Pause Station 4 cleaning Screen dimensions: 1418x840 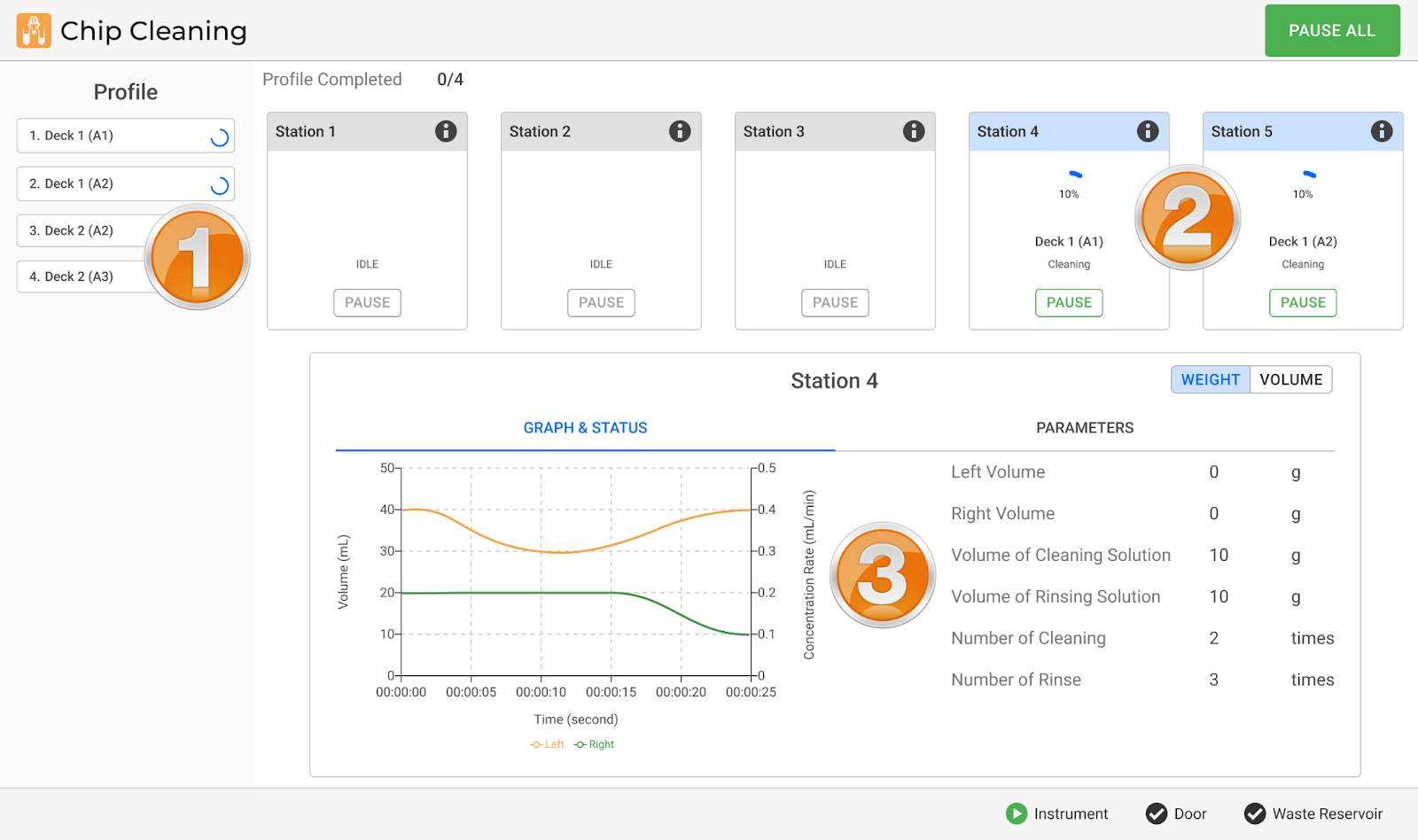coord(1069,303)
